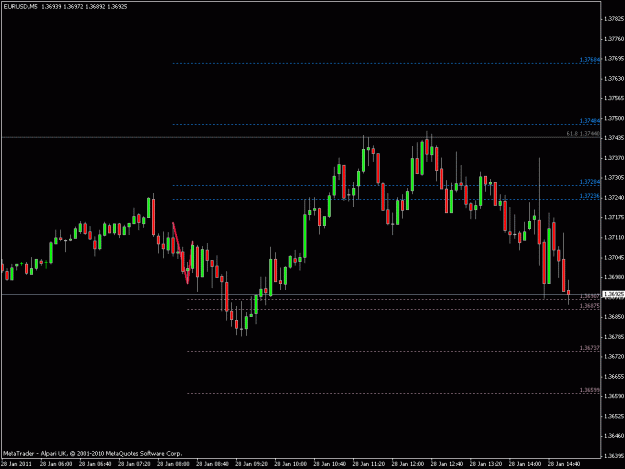Click the 1.36785 price scale label
This screenshot has width=625, height=469.
tap(614, 337)
